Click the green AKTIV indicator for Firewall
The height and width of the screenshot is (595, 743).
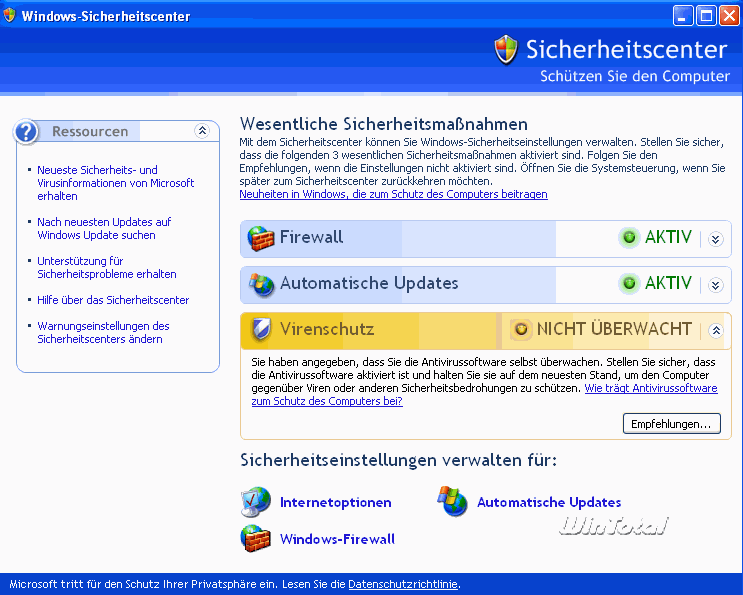(x=629, y=237)
